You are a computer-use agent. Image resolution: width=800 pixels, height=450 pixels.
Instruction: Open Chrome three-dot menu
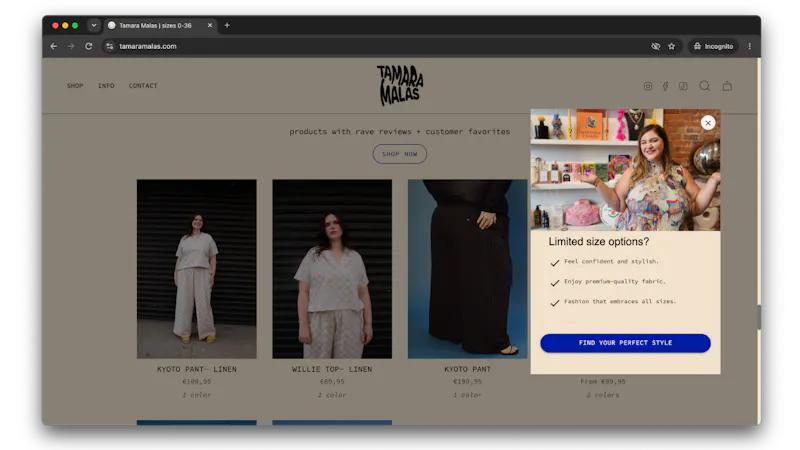point(749,46)
